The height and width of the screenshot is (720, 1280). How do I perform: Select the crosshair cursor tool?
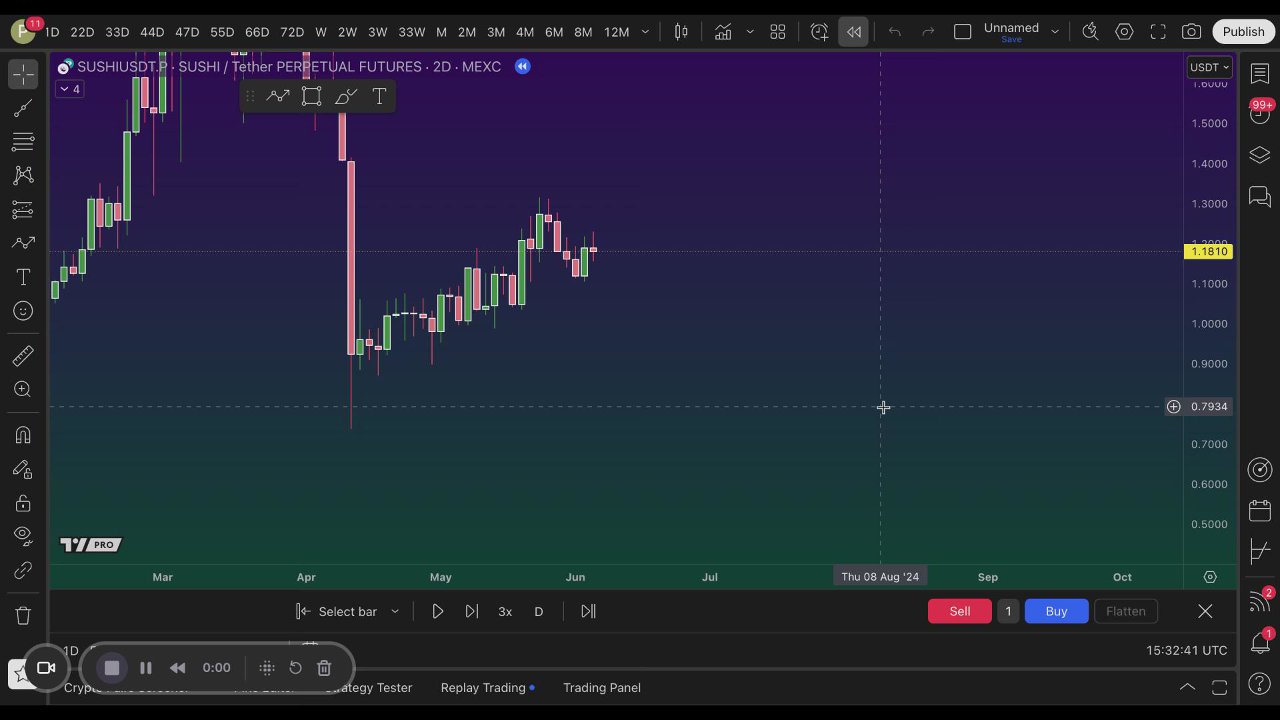click(23, 74)
